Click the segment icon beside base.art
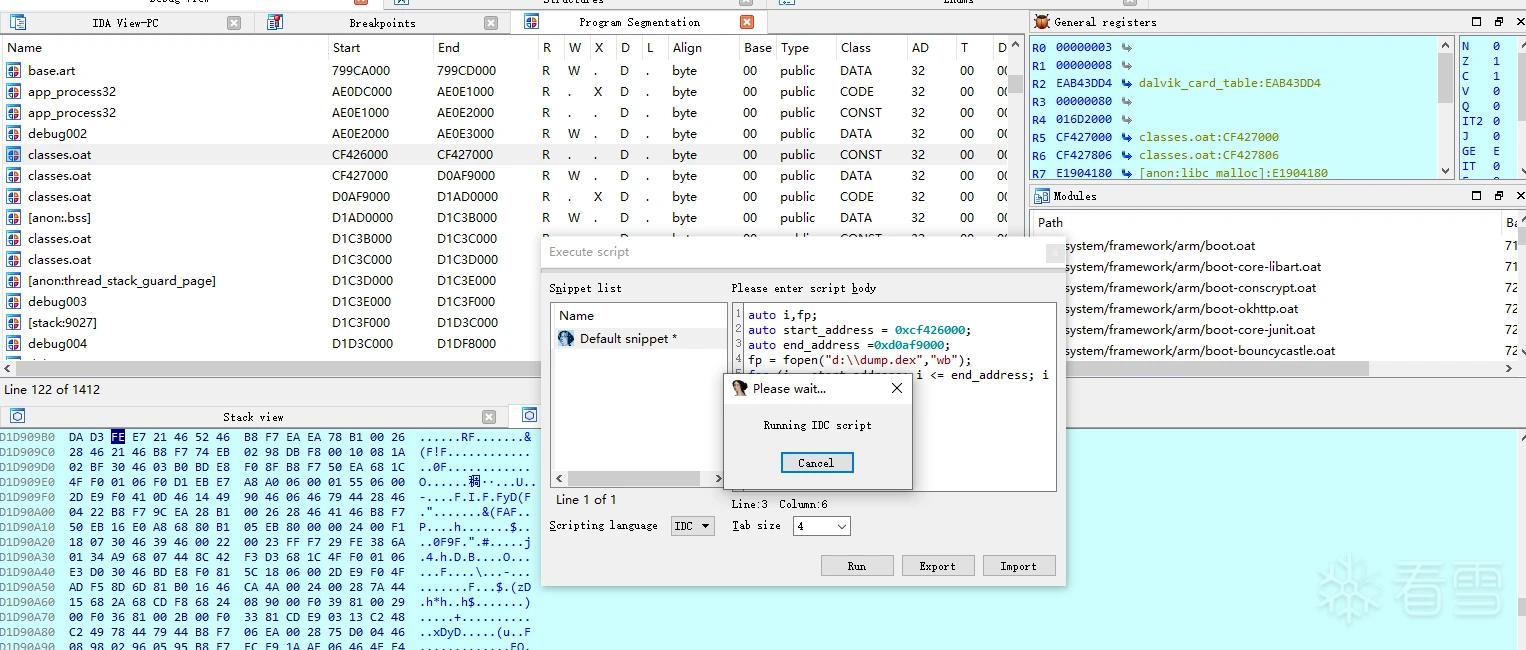This screenshot has height=650, width=1526. coord(14,71)
